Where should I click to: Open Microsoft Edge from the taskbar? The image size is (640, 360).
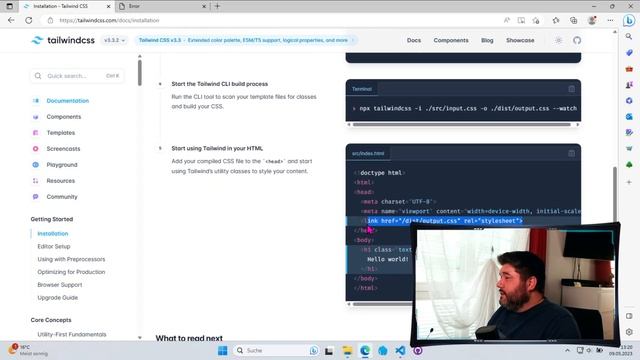click(x=365, y=351)
